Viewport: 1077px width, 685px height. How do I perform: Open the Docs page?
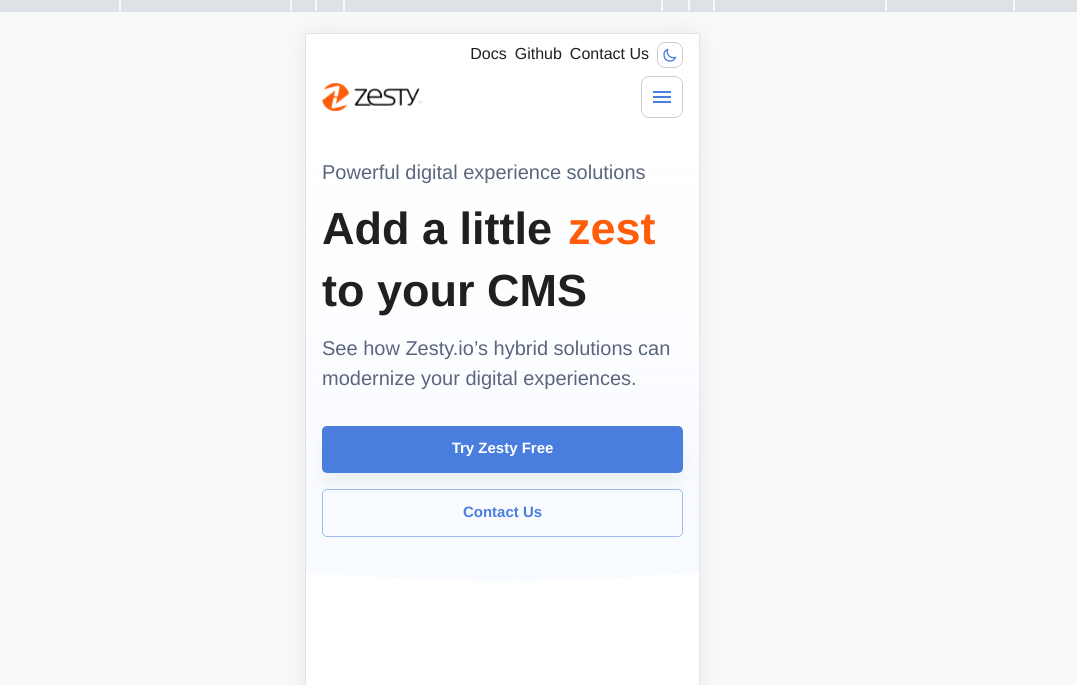pyautogui.click(x=488, y=53)
